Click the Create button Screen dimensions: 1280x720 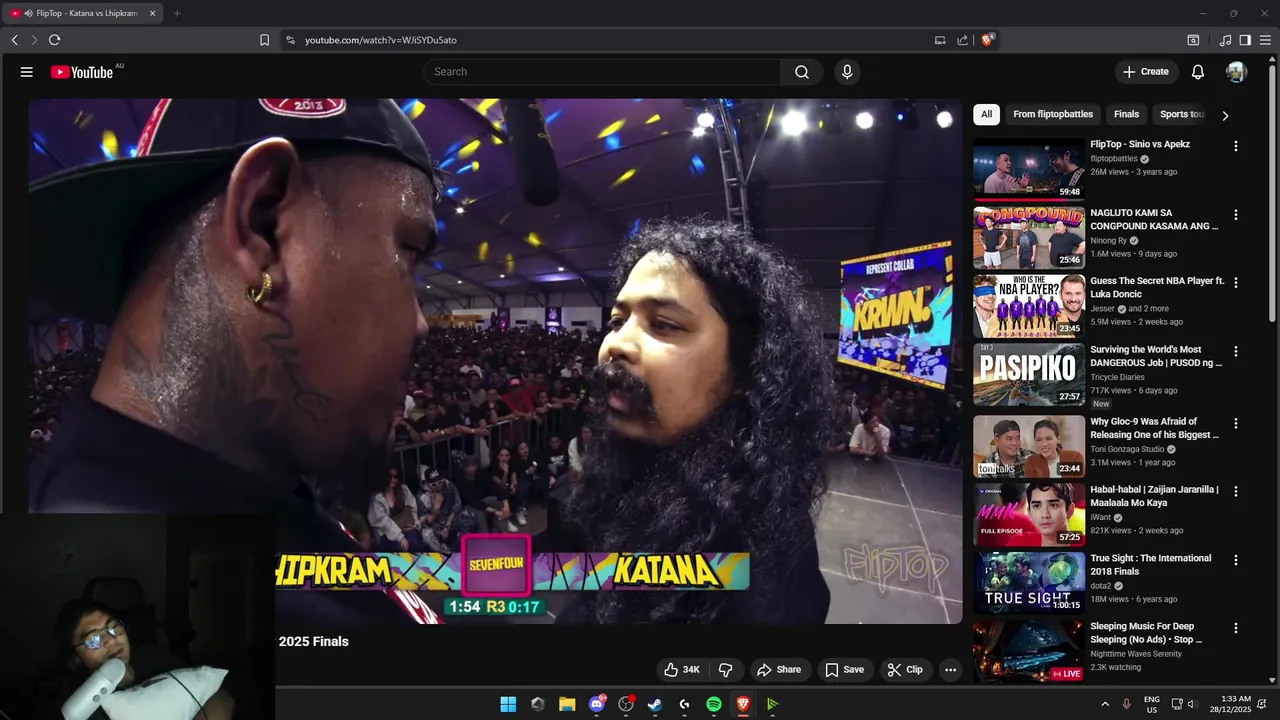(x=1145, y=72)
